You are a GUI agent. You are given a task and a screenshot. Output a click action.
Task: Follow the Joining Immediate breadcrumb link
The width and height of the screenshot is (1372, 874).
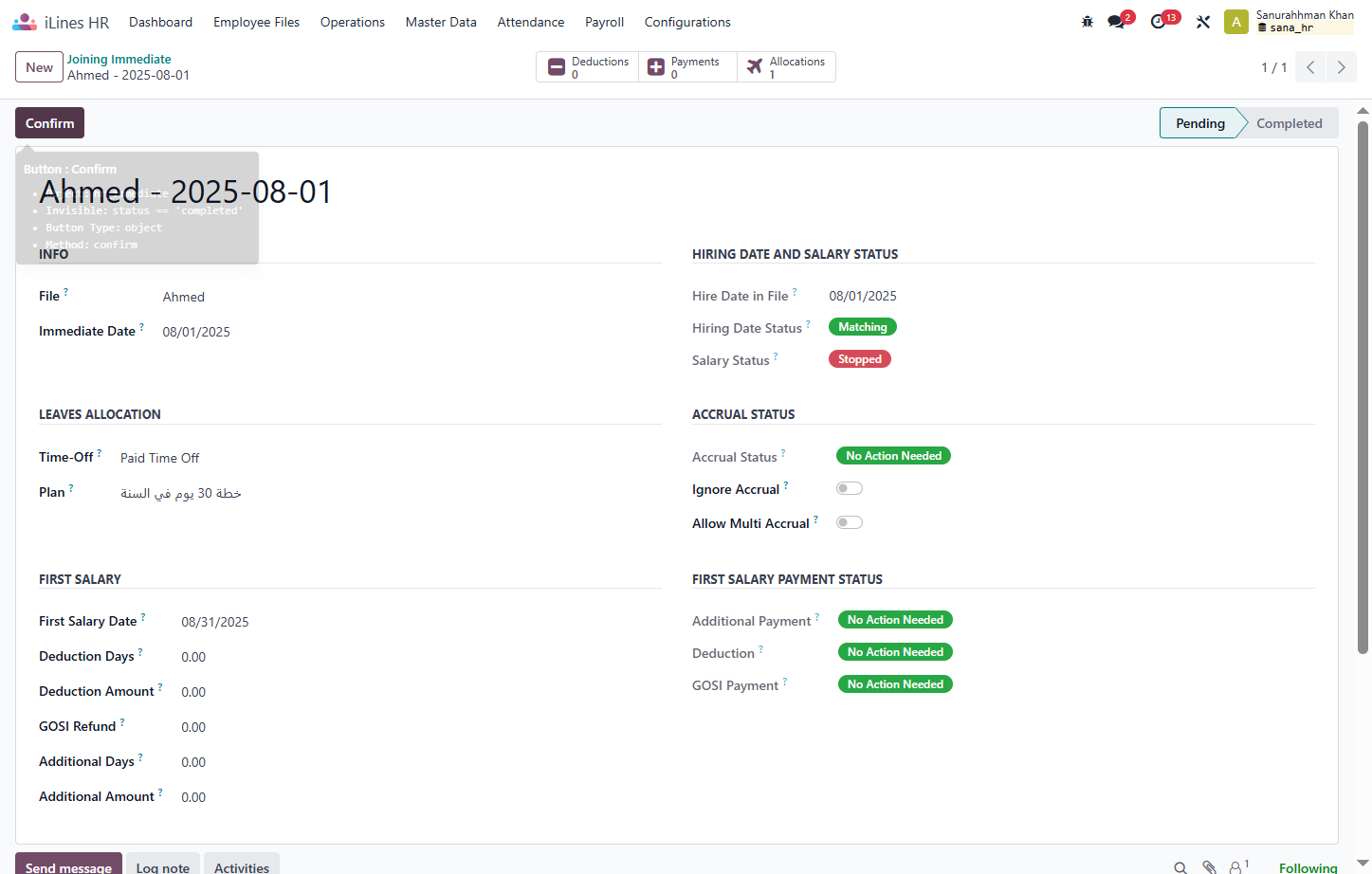click(x=119, y=59)
